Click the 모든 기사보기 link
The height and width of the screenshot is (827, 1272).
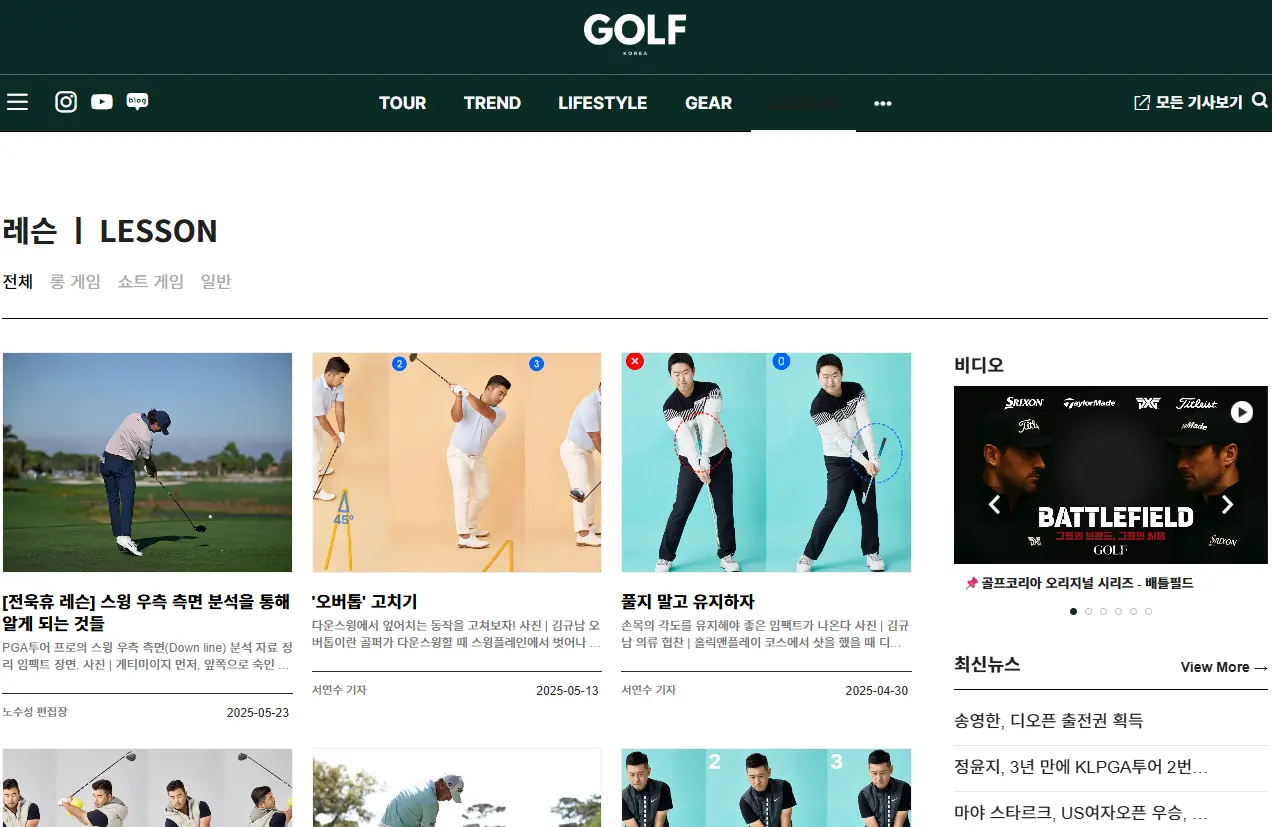click(x=1199, y=102)
